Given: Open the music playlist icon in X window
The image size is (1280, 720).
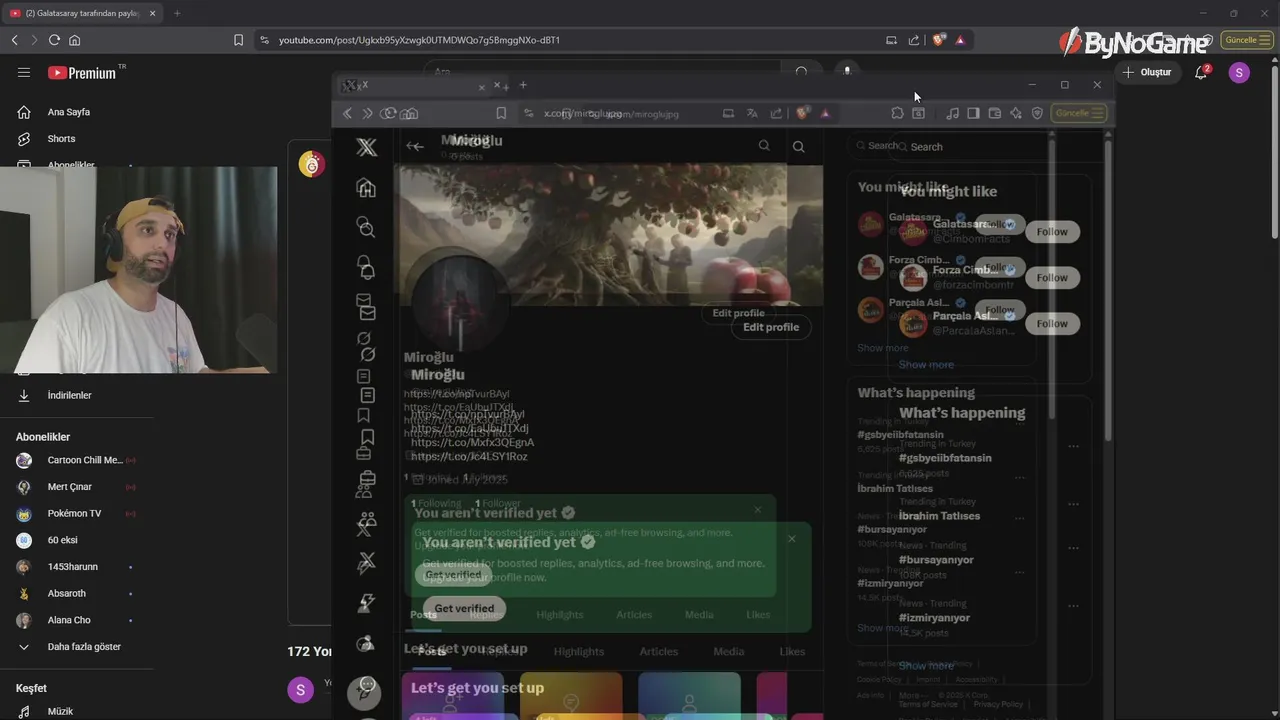Looking at the screenshot, I should [x=952, y=113].
